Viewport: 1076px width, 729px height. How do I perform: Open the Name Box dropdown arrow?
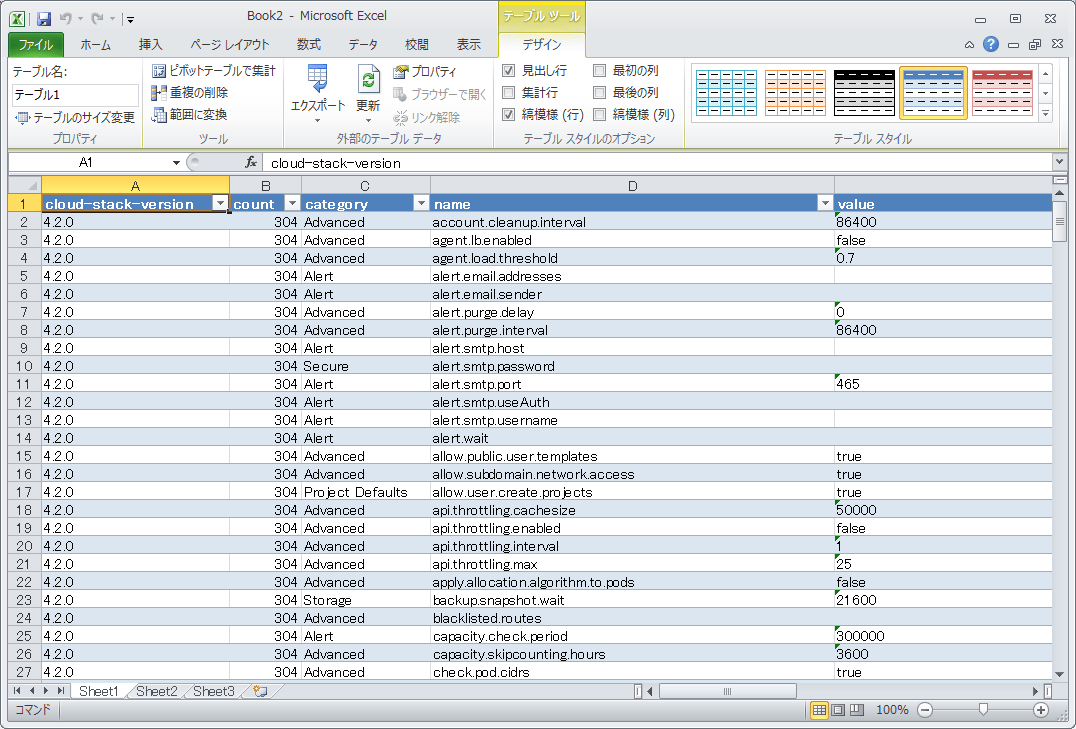click(176, 163)
